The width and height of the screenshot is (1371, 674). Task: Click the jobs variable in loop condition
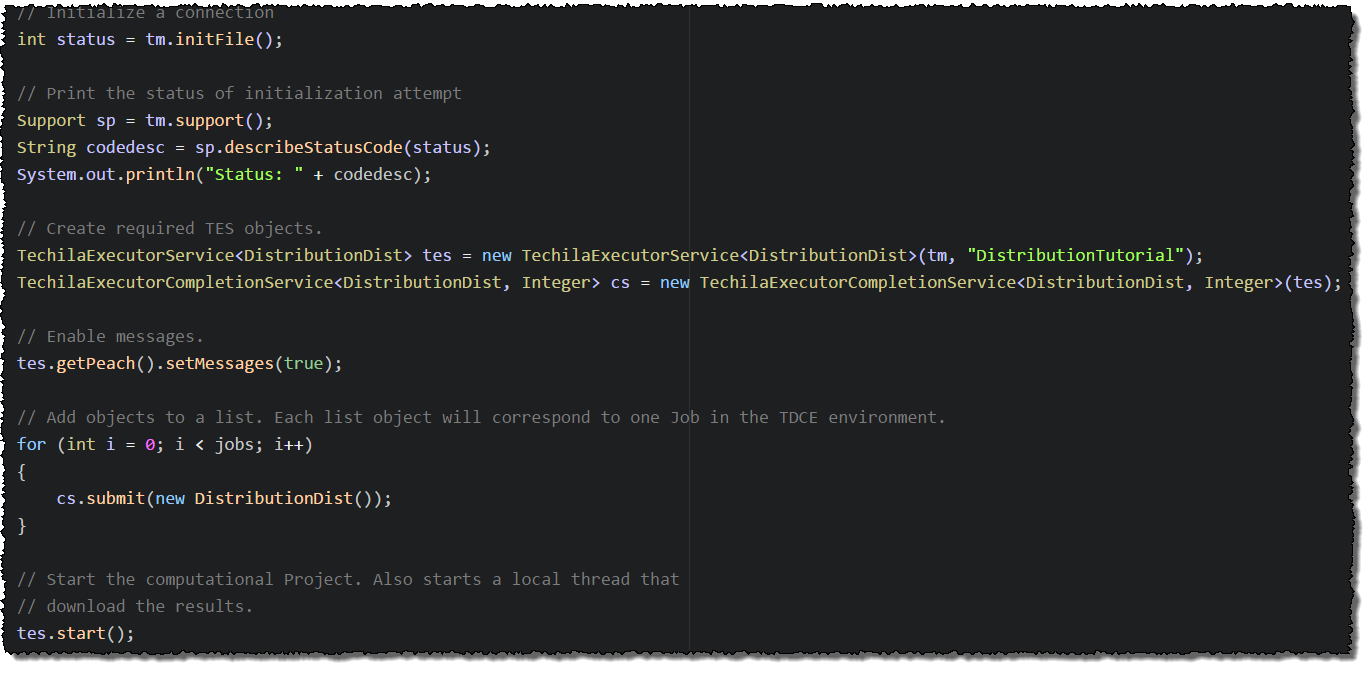(234, 444)
